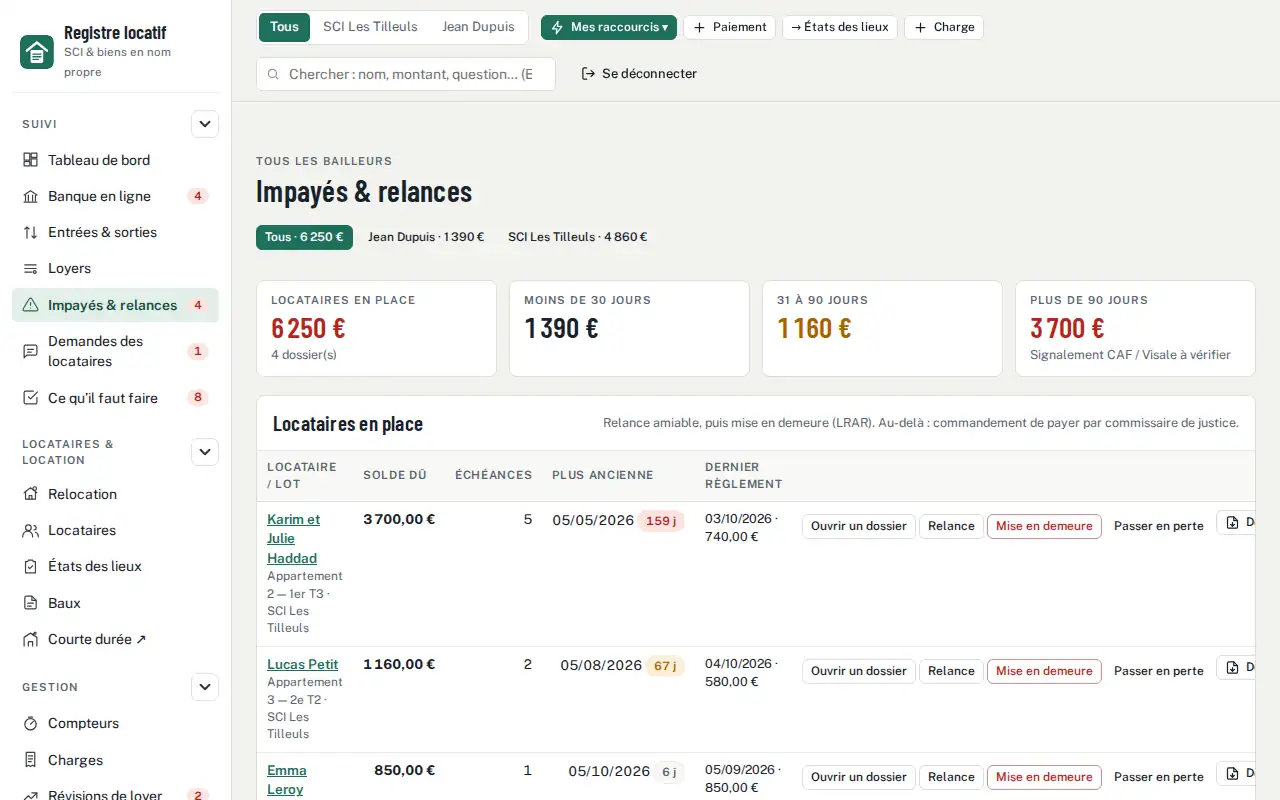Click the Entrées & sorties arrows icon
This screenshot has height=800, width=1280.
[30, 232]
